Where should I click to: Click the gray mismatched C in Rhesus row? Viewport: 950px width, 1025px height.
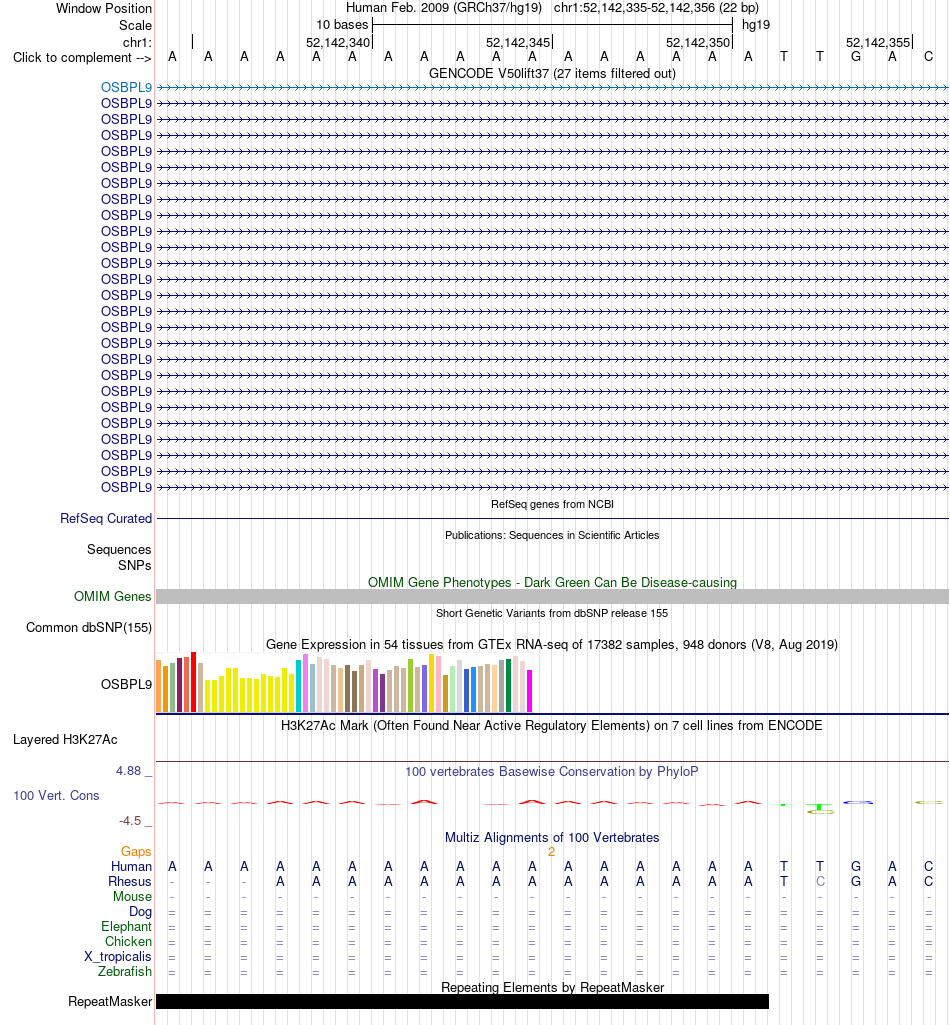point(820,881)
